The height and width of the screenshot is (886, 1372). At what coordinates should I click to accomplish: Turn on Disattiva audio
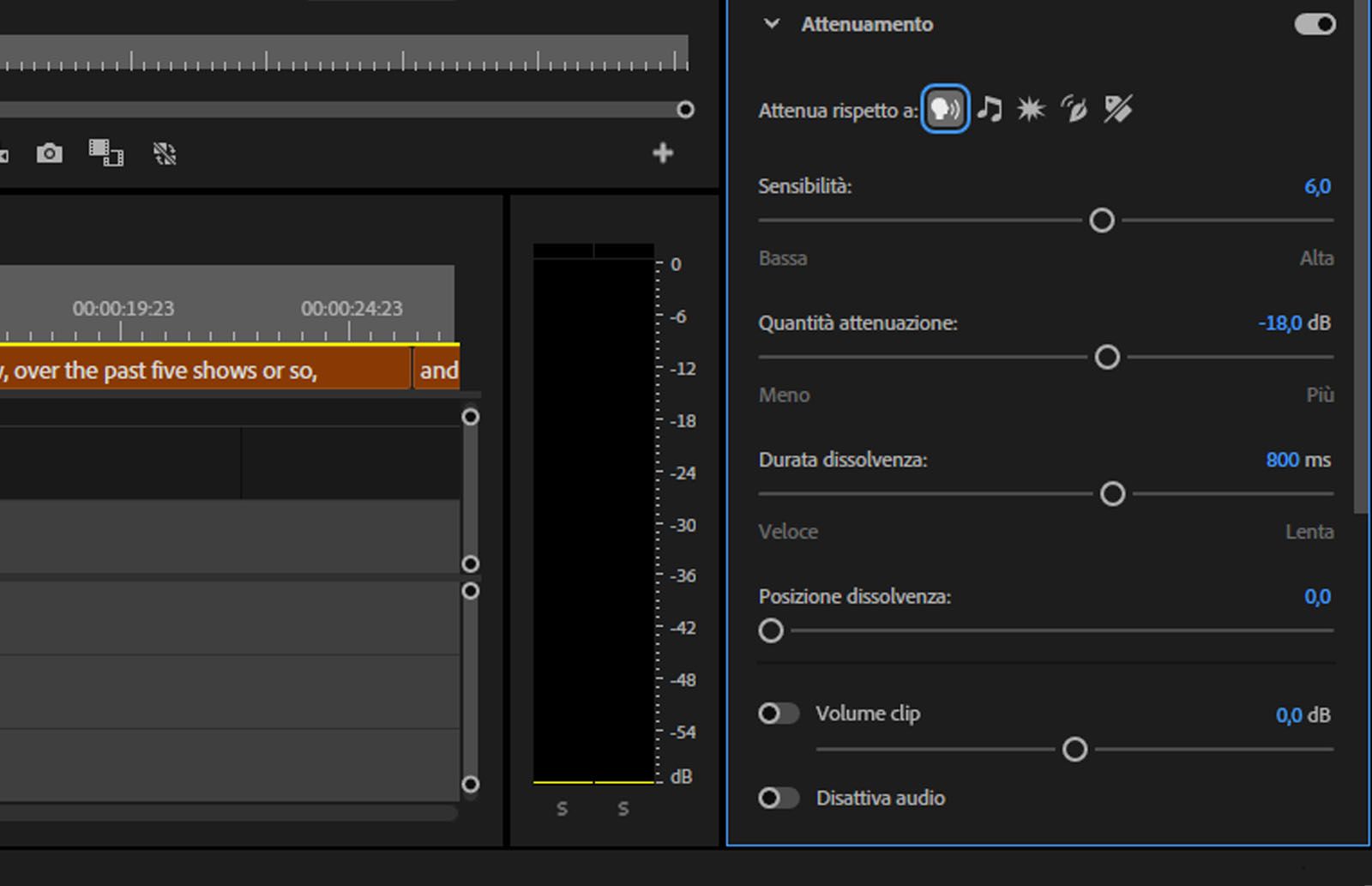(779, 798)
